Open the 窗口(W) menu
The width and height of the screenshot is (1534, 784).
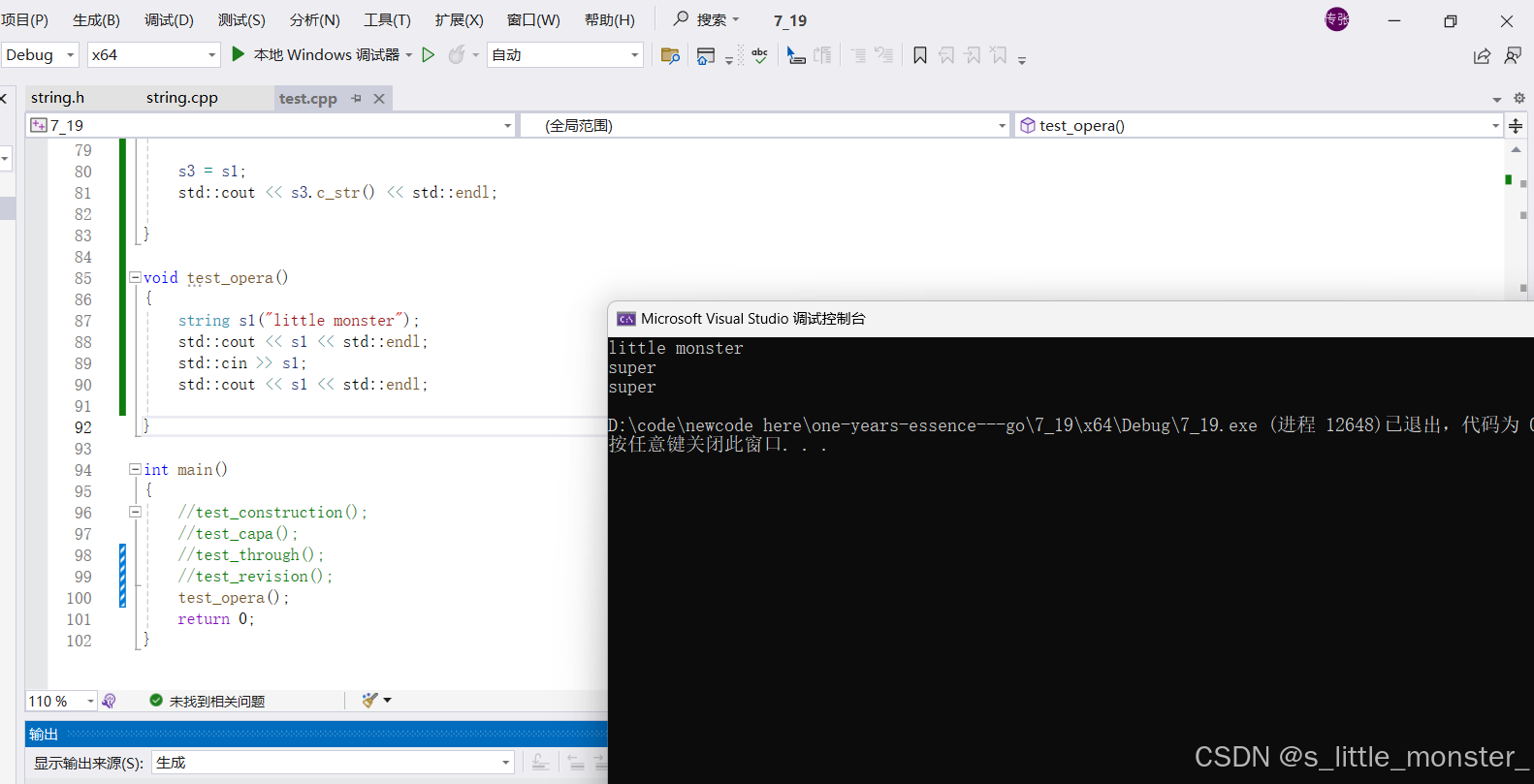coord(533,20)
